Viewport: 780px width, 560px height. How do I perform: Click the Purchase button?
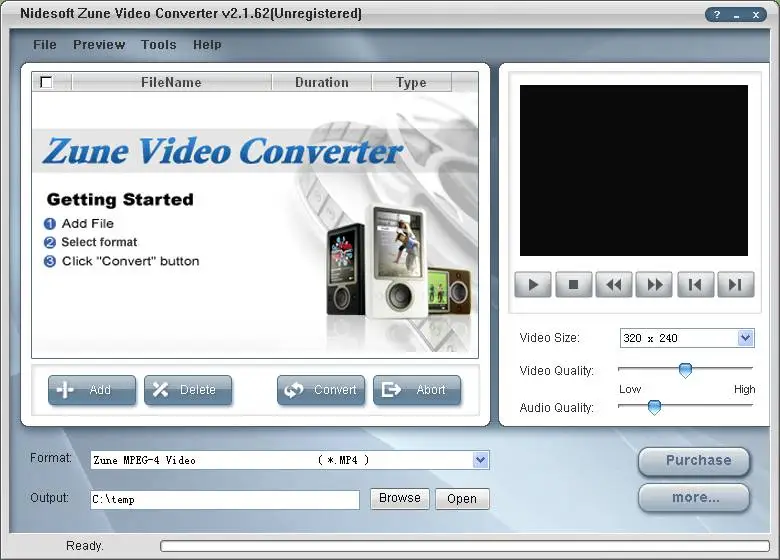(694, 461)
